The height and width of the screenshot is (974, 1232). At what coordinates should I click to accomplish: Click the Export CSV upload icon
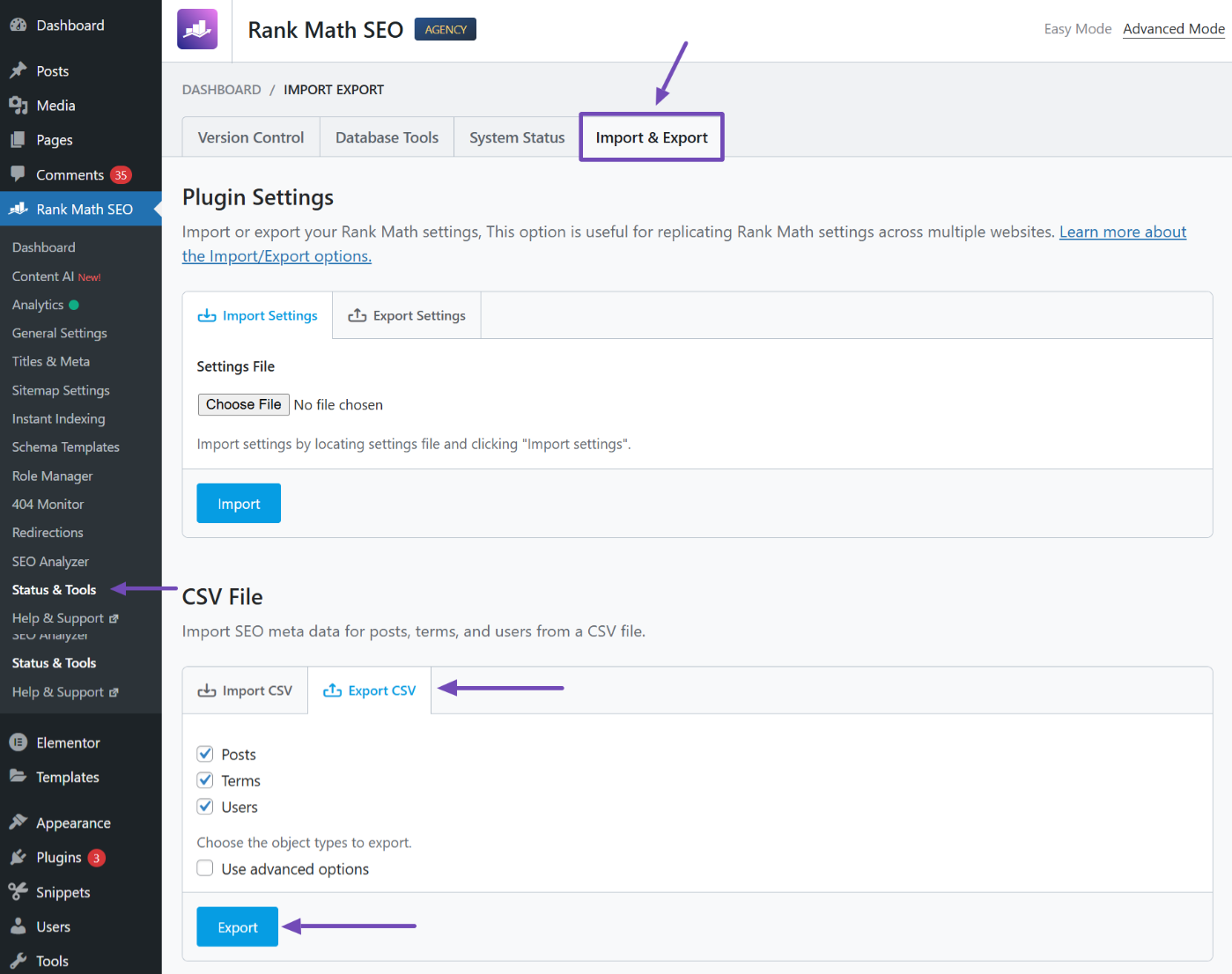point(333,690)
